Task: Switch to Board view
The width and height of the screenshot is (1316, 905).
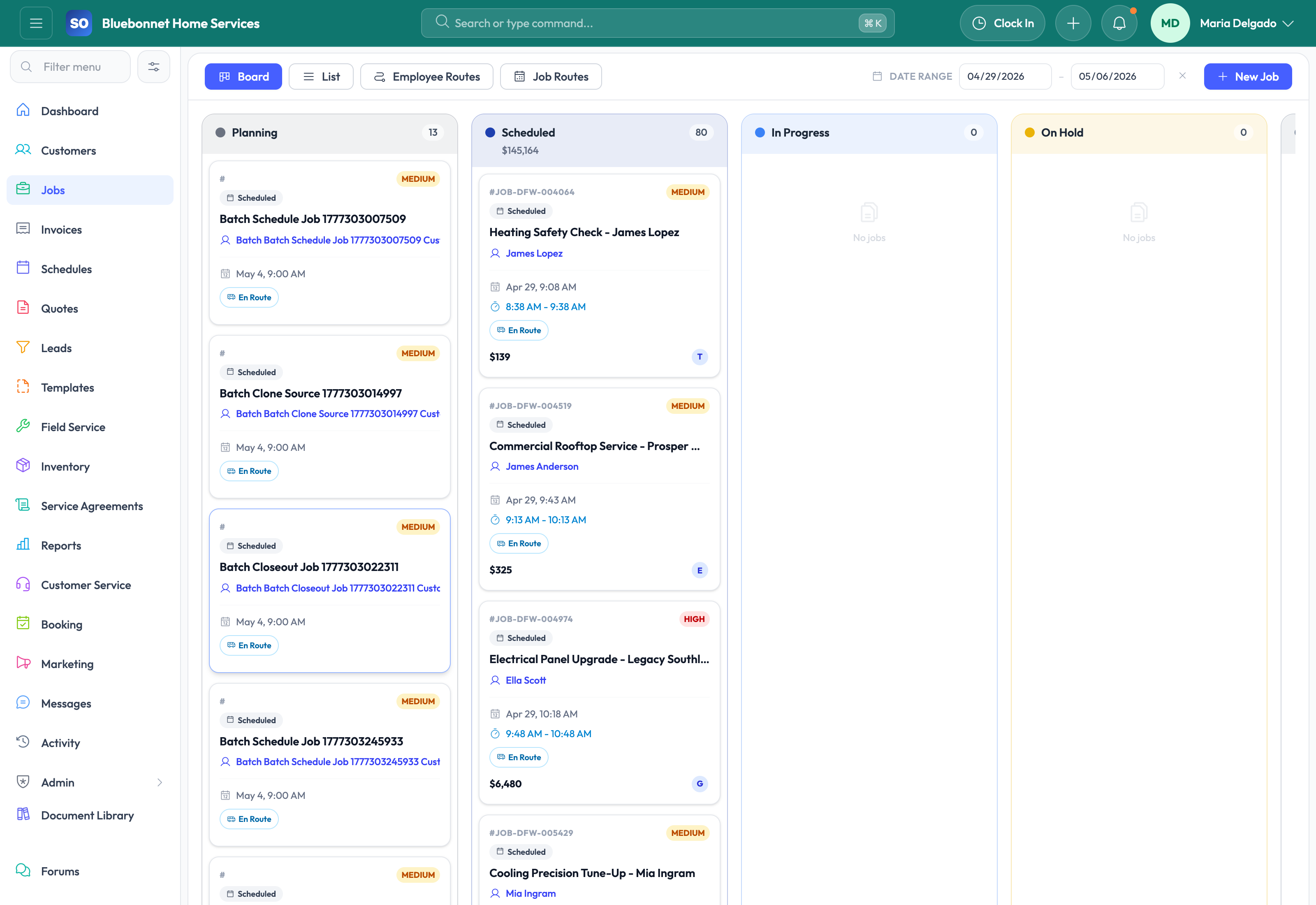Action: [x=243, y=77]
